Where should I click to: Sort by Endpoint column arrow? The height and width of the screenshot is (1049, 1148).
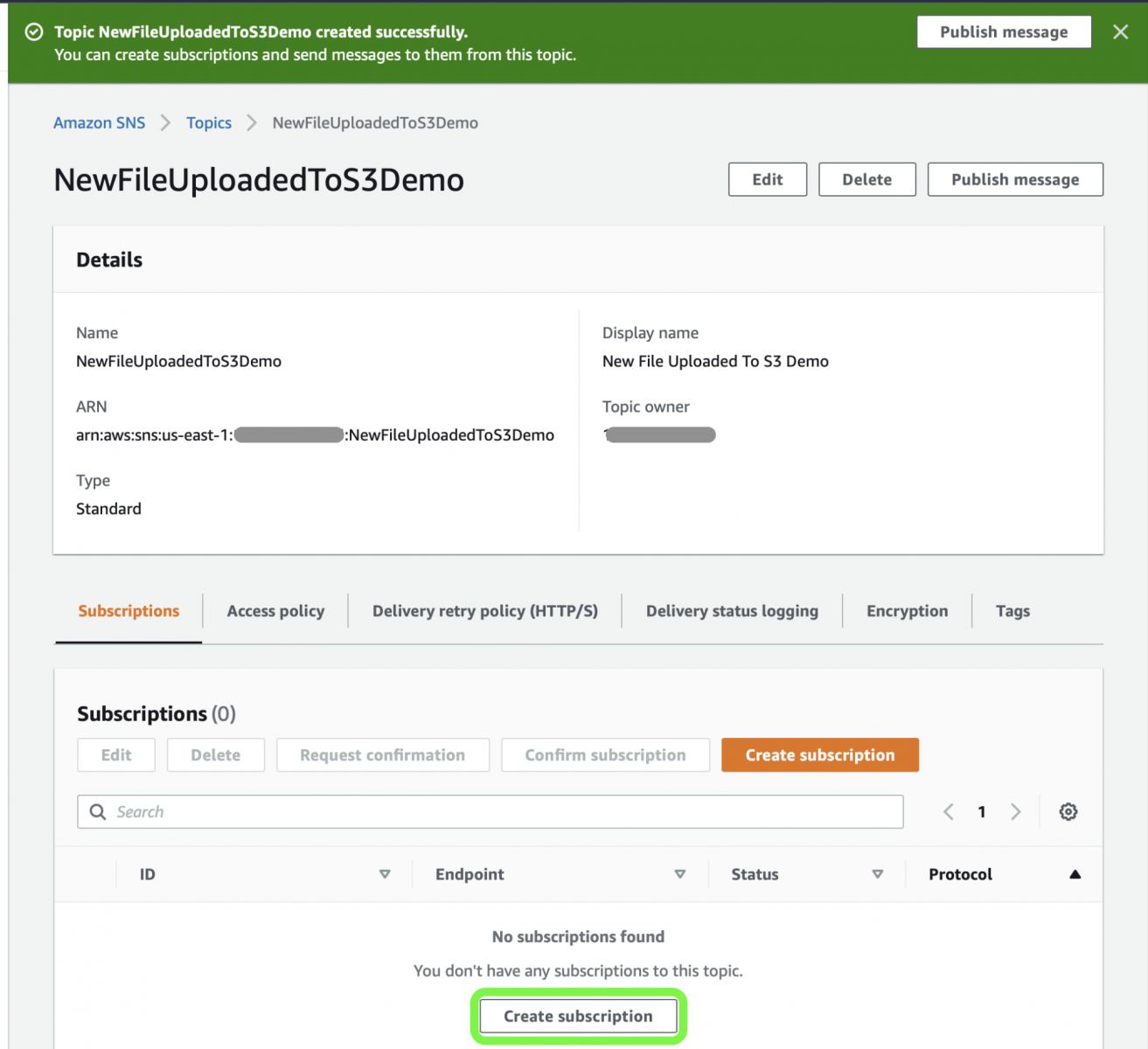click(x=680, y=874)
